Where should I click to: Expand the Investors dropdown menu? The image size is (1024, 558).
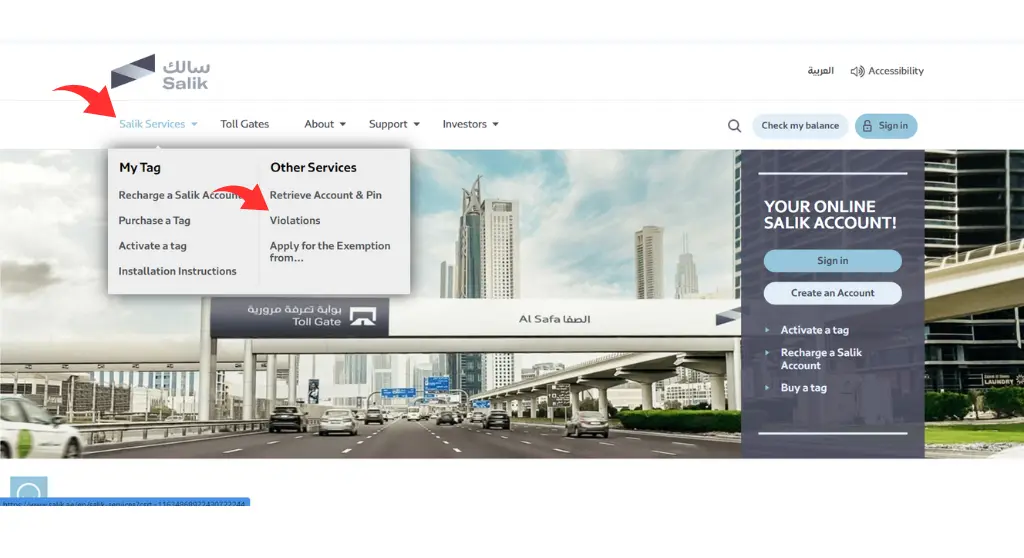[470, 124]
